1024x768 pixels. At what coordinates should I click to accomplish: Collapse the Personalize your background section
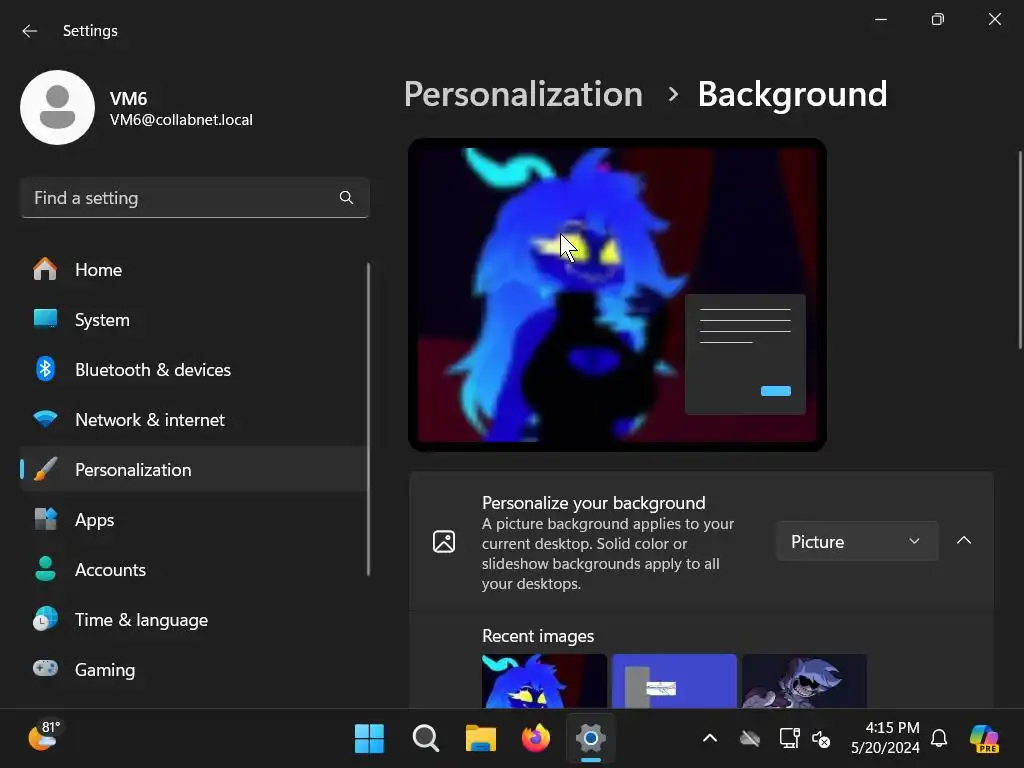[x=964, y=541]
